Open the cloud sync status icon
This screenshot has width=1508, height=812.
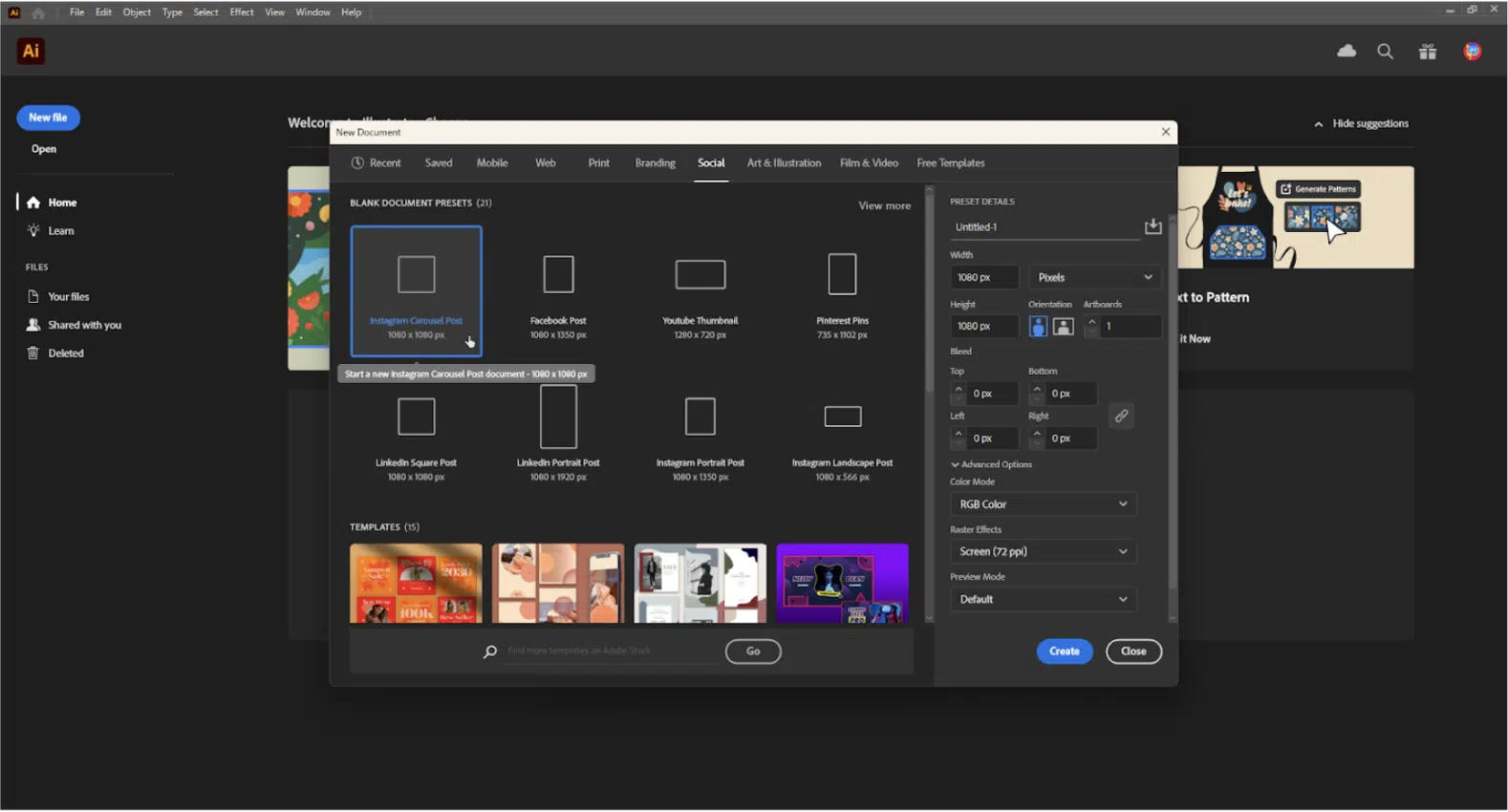[1346, 52]
